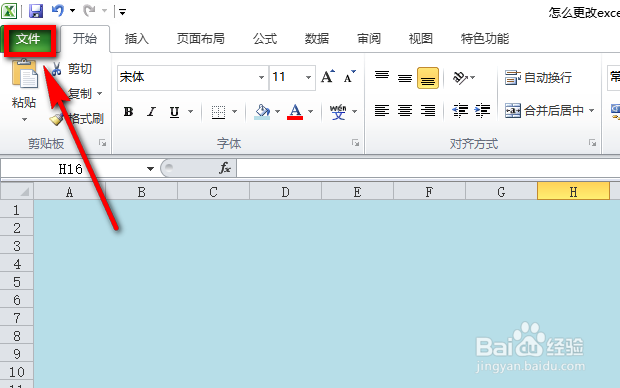The height and width of the screenshot is (388, 620).
Task: Switch to the 页面布局 tab
Action: (x=200, y=39)
